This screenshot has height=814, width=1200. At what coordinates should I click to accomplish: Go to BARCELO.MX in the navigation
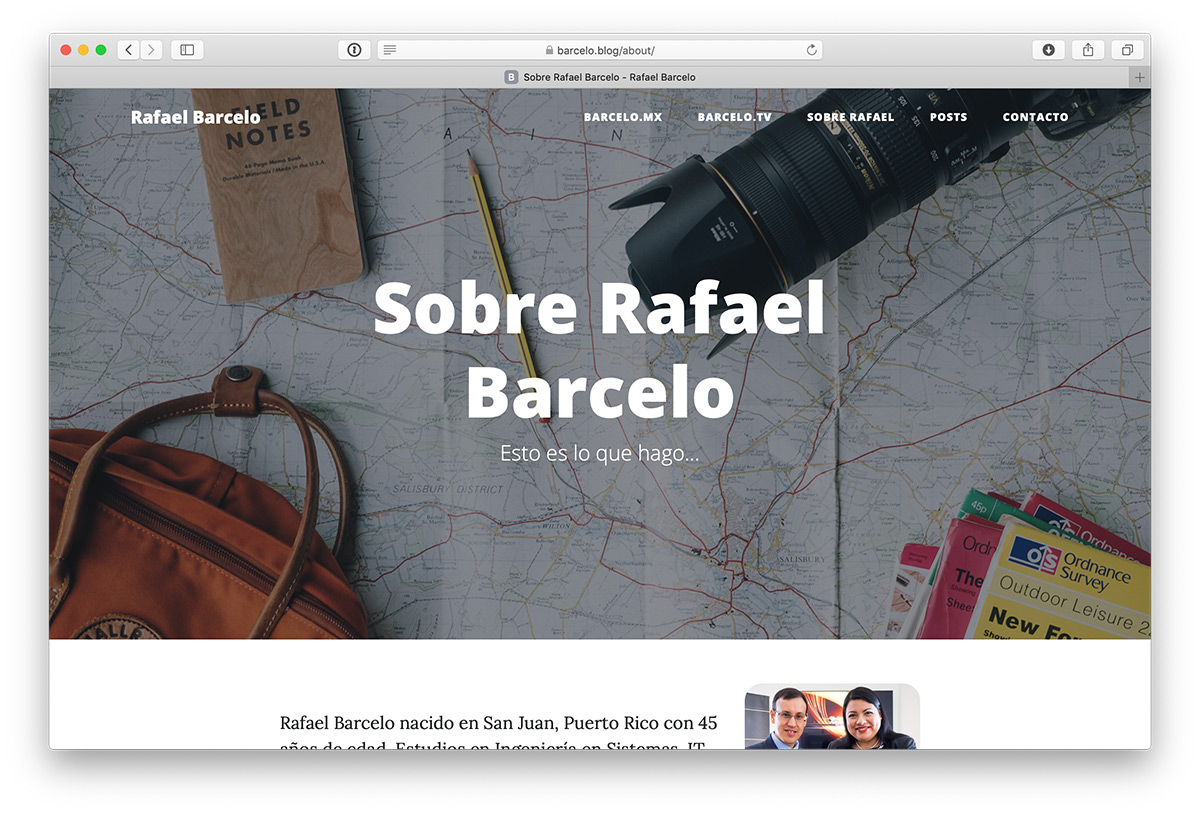point(623,117)
